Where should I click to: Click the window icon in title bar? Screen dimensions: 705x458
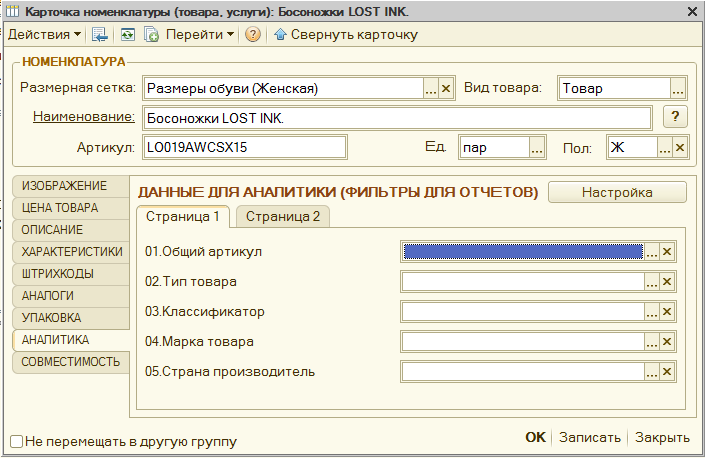coord(12,11)
